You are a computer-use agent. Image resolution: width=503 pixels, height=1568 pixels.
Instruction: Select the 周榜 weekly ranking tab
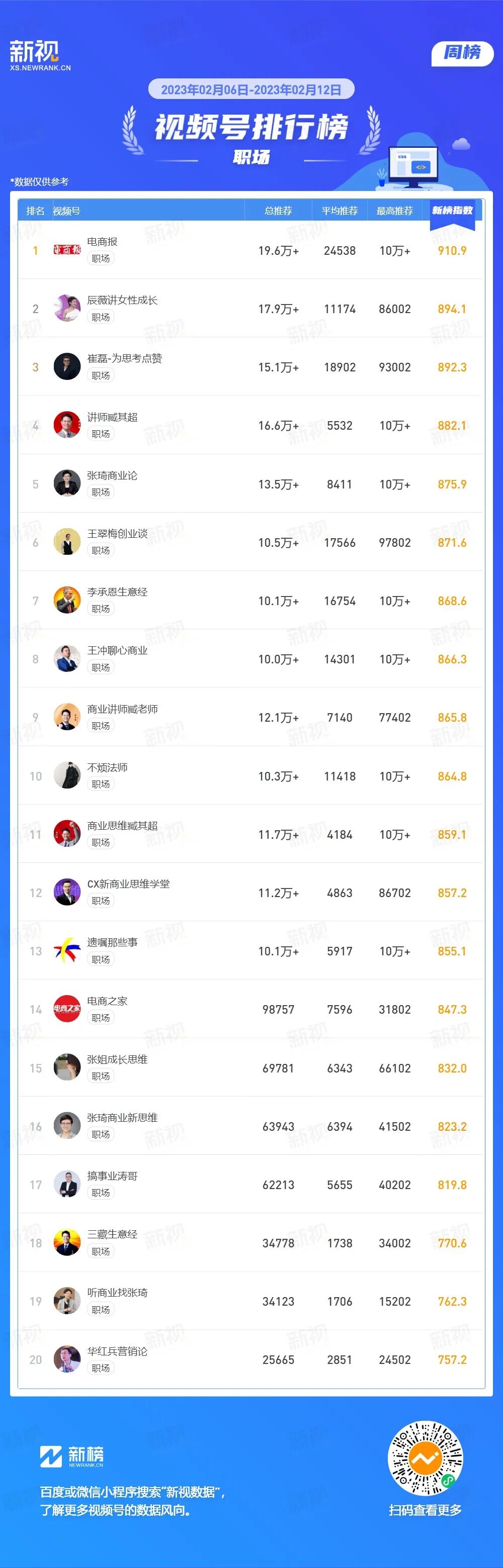click(462, 53)
